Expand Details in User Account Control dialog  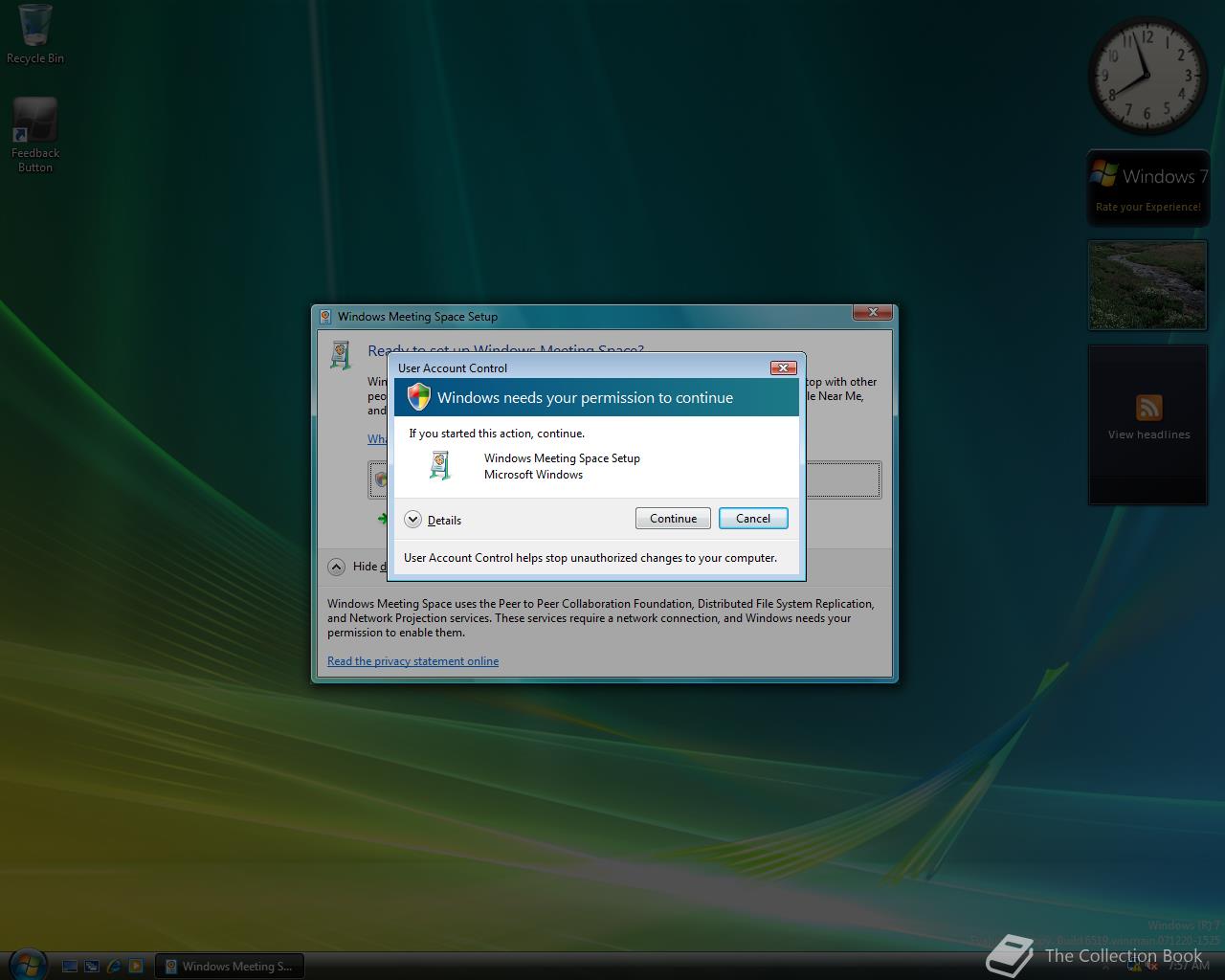[x=434, y=520]
